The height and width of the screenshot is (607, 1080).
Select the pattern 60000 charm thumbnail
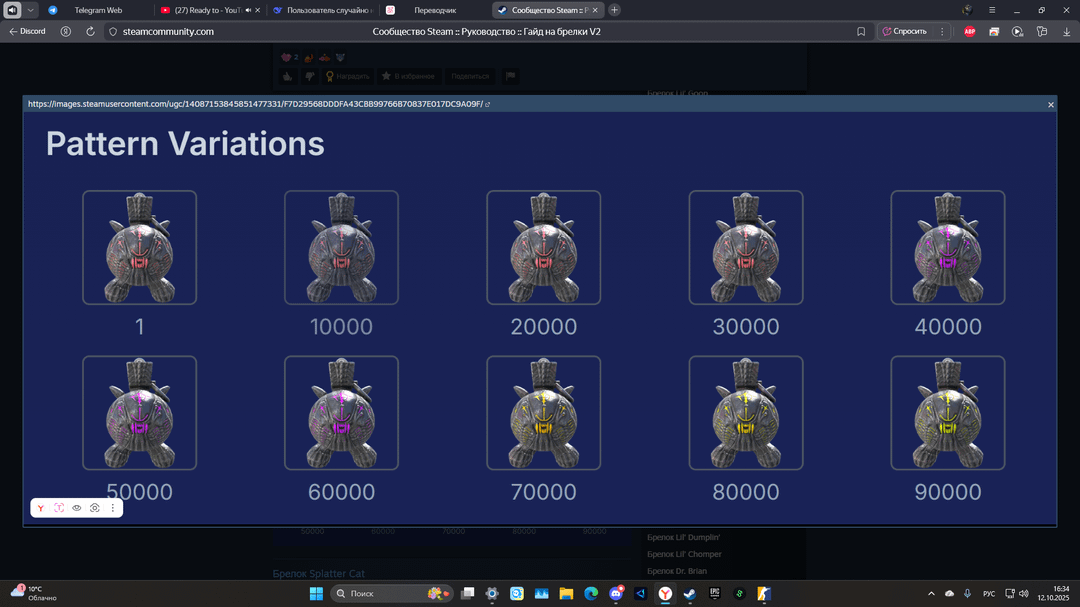(x=341, y=413)
